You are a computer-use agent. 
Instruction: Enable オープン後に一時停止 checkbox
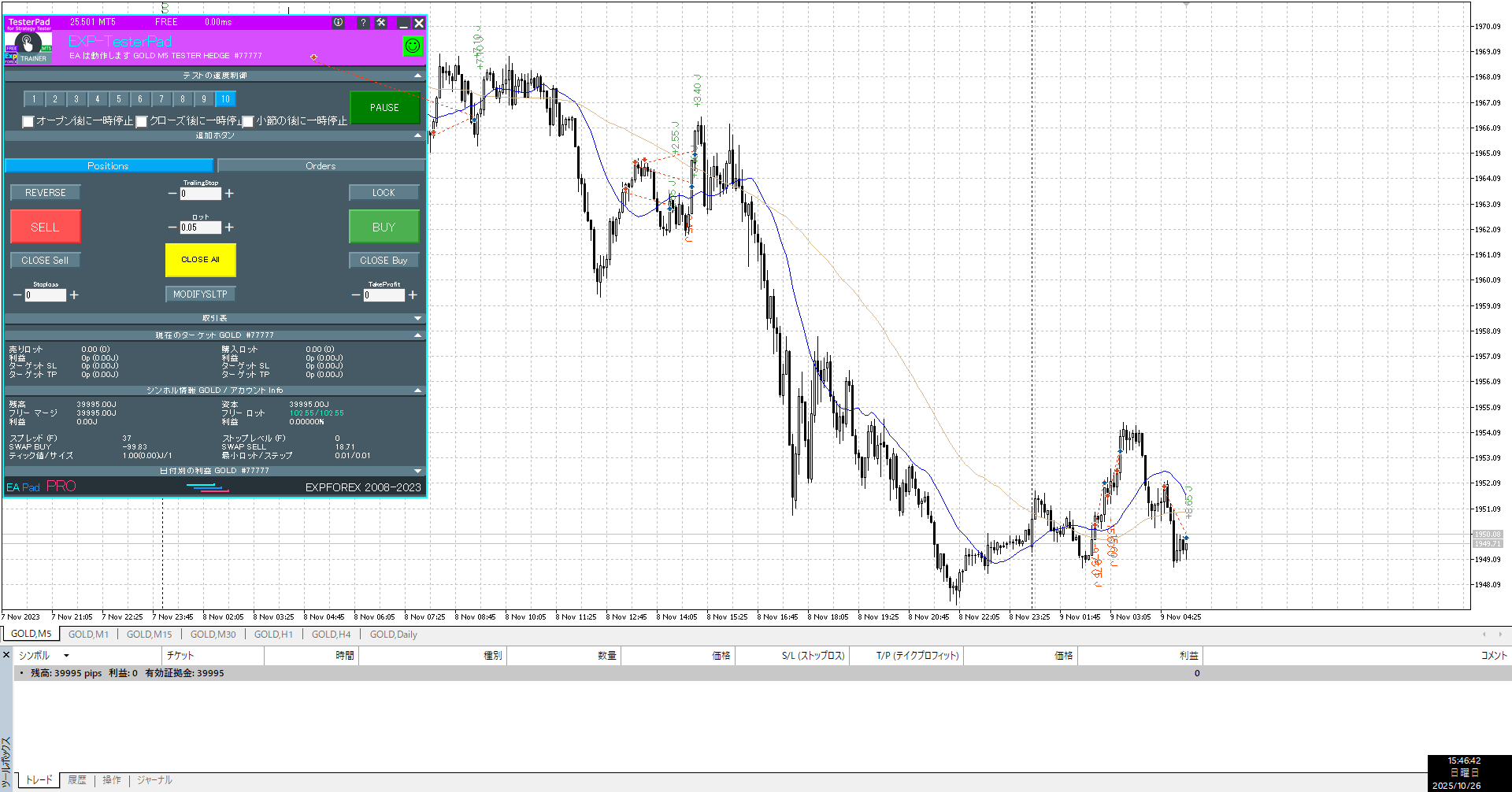pos(28,121)
